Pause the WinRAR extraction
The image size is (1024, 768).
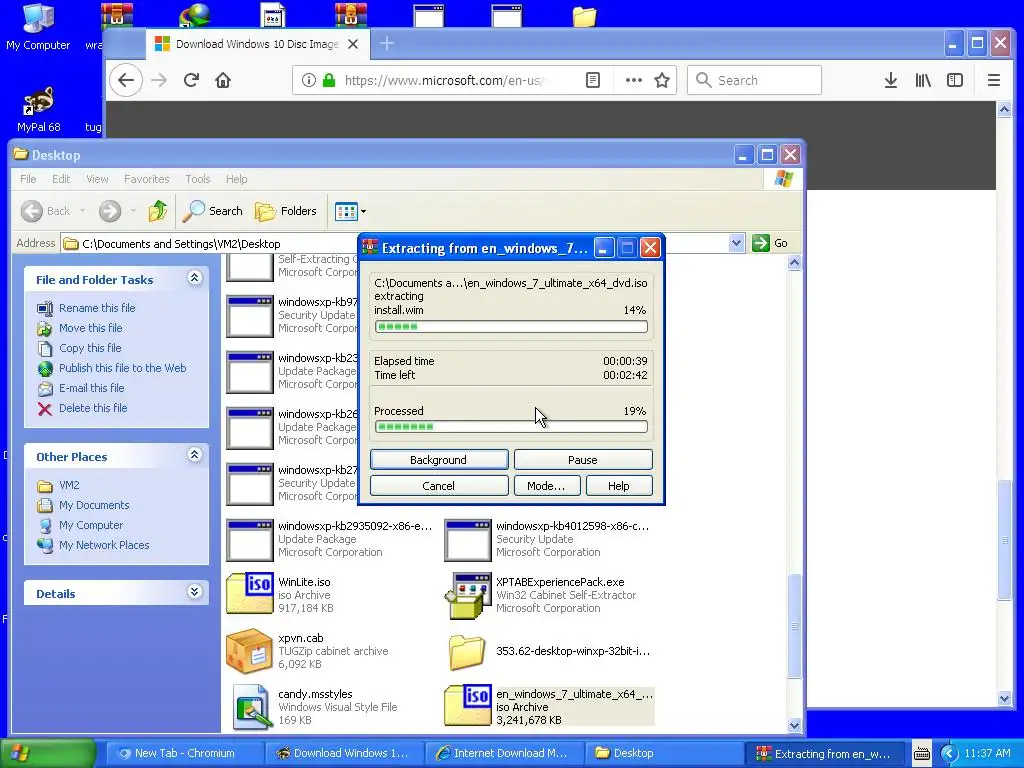pyautogui.click(x=583, y=460)
